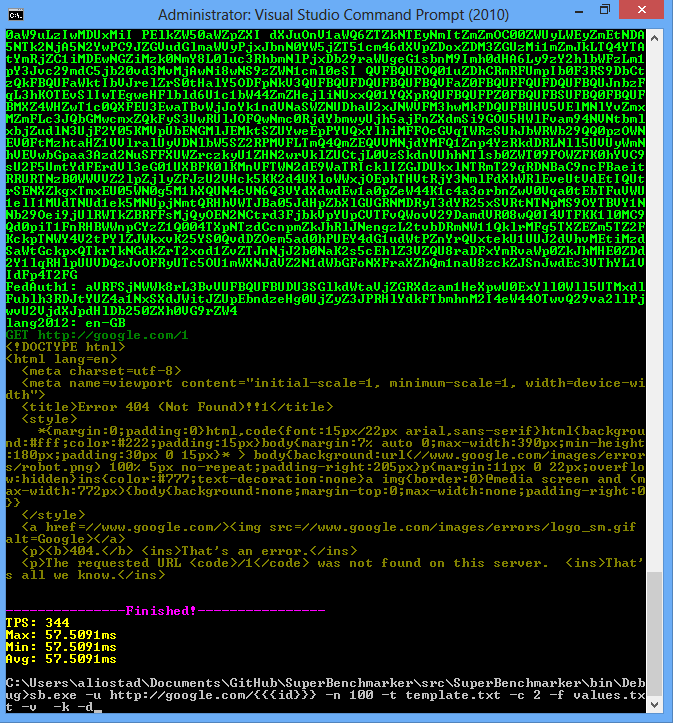Click the opening '<style>' tag line

[49, 419]
